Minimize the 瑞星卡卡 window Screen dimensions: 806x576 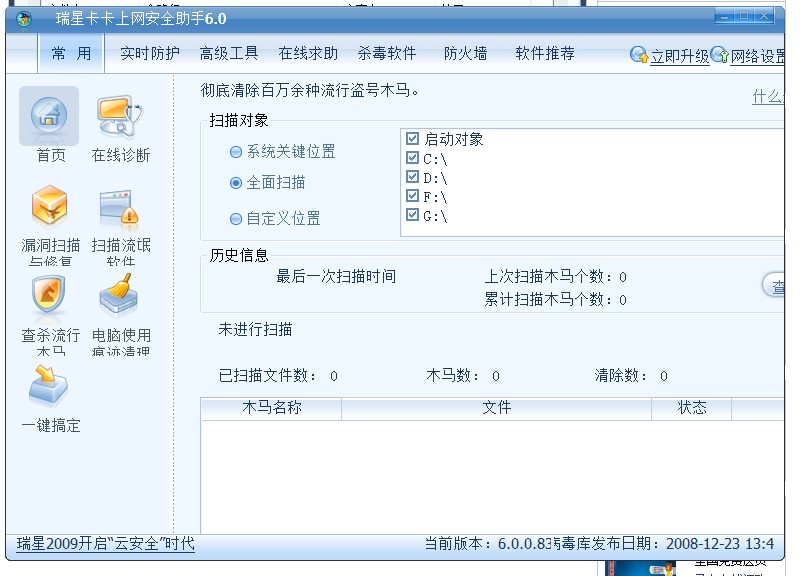coord(724,16)
